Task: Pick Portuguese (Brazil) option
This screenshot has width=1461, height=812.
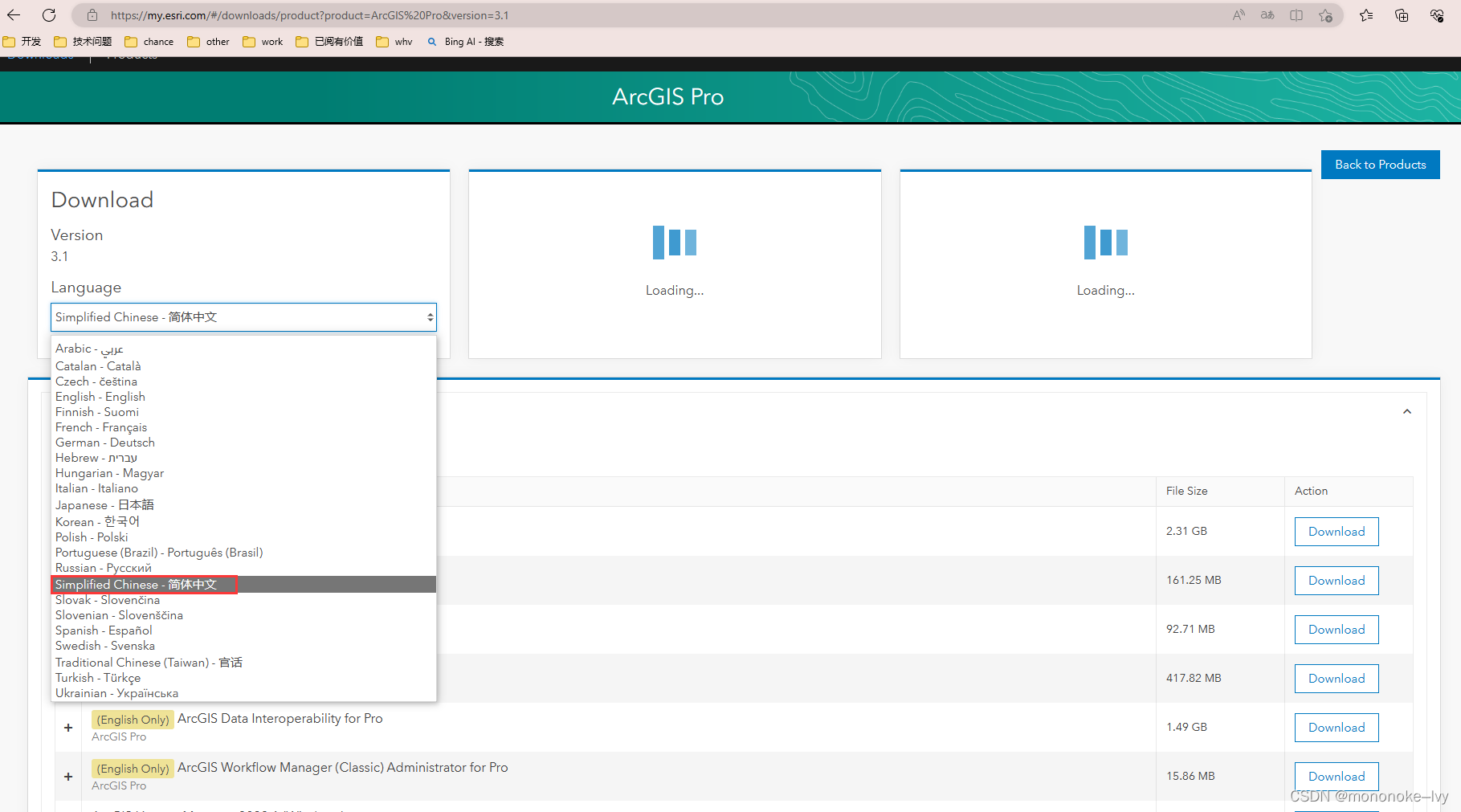Action: coord(243,553)
